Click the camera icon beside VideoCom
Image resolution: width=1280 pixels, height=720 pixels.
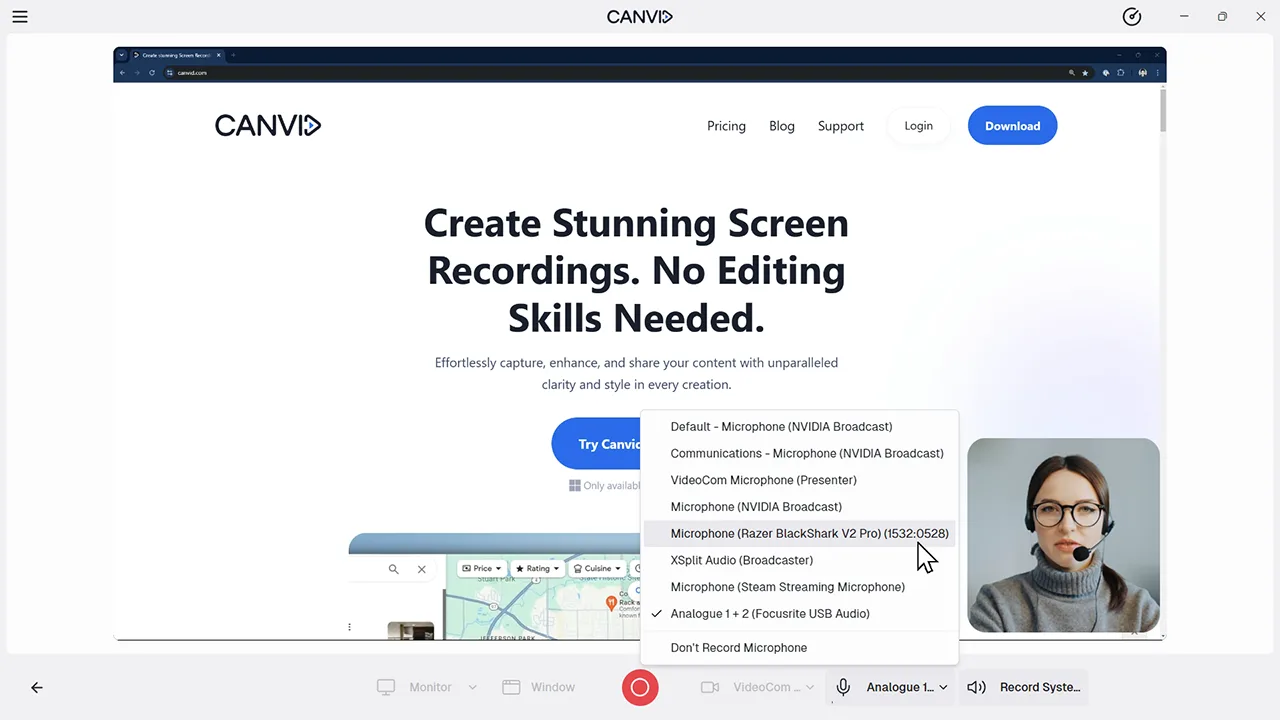pos(710,687)
